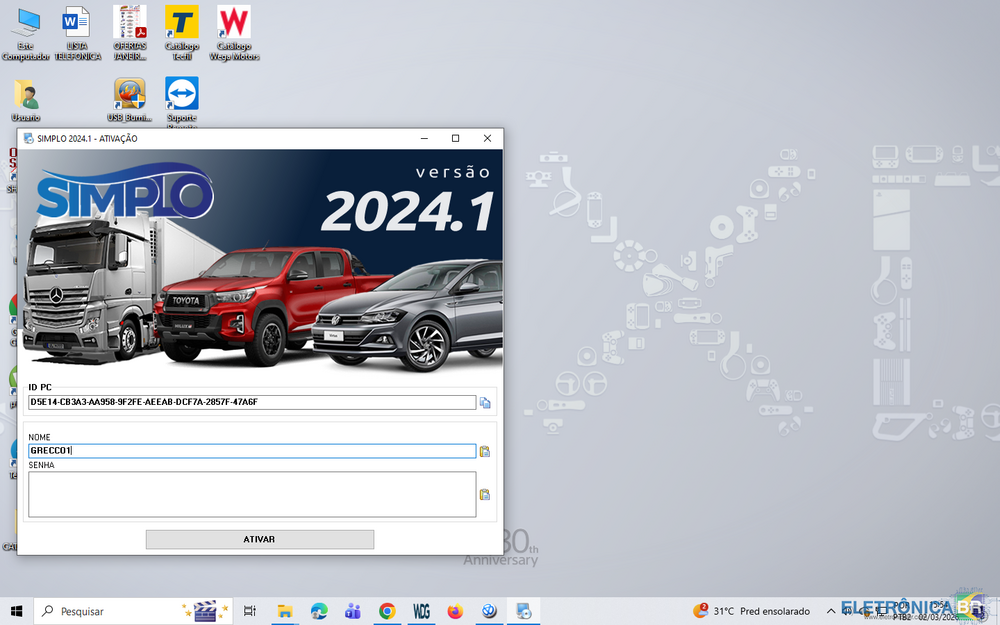Focus the NOME field containing GRECCO1

[251, 451]
